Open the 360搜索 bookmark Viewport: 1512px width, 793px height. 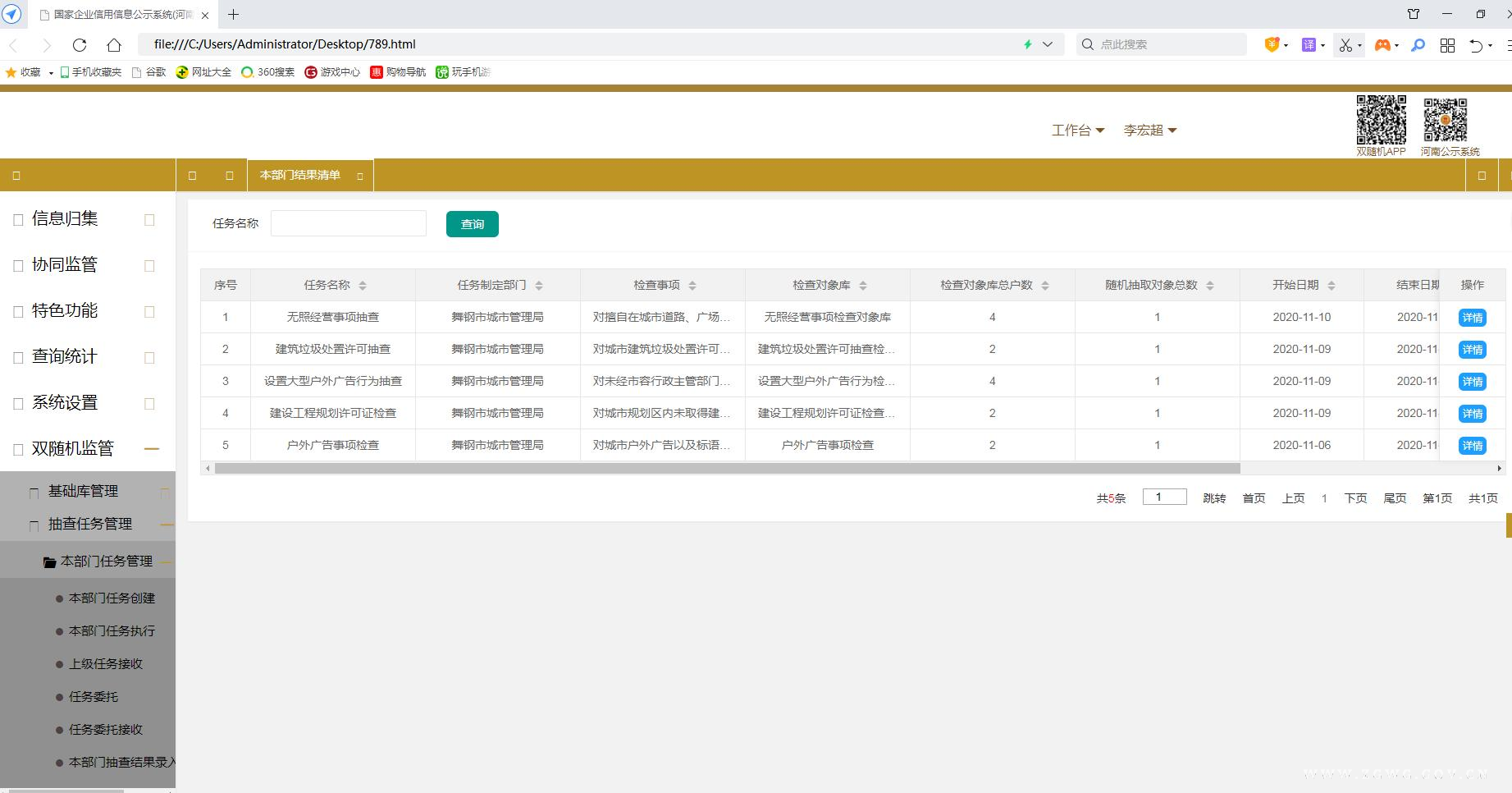point(268,72)
